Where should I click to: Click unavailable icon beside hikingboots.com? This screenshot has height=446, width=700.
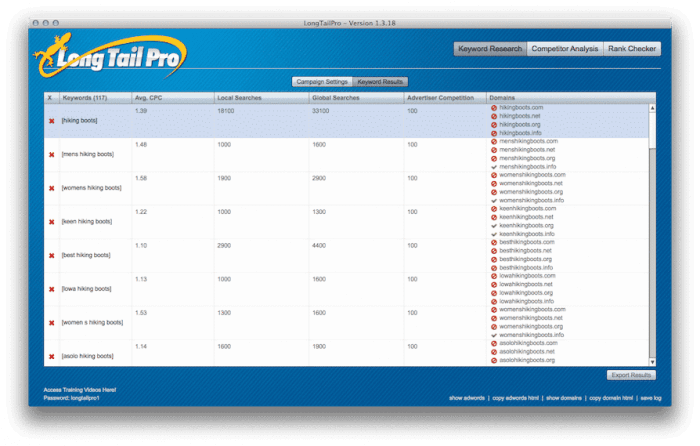coord(494,108)
